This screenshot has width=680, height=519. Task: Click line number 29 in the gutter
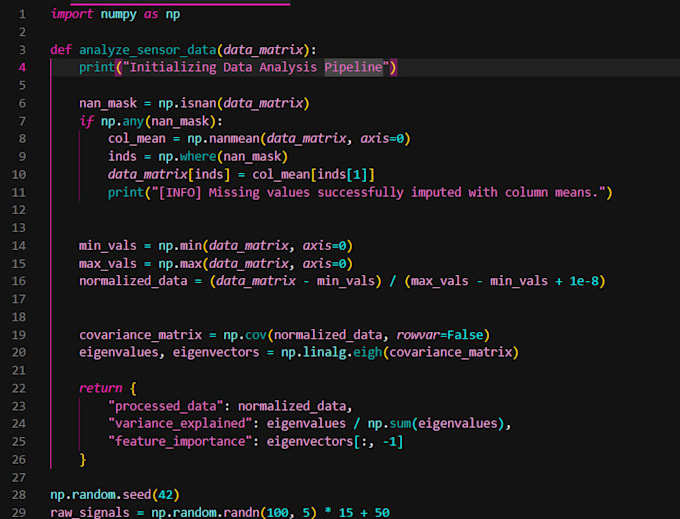pyautogui.click(x=19, y=513)
